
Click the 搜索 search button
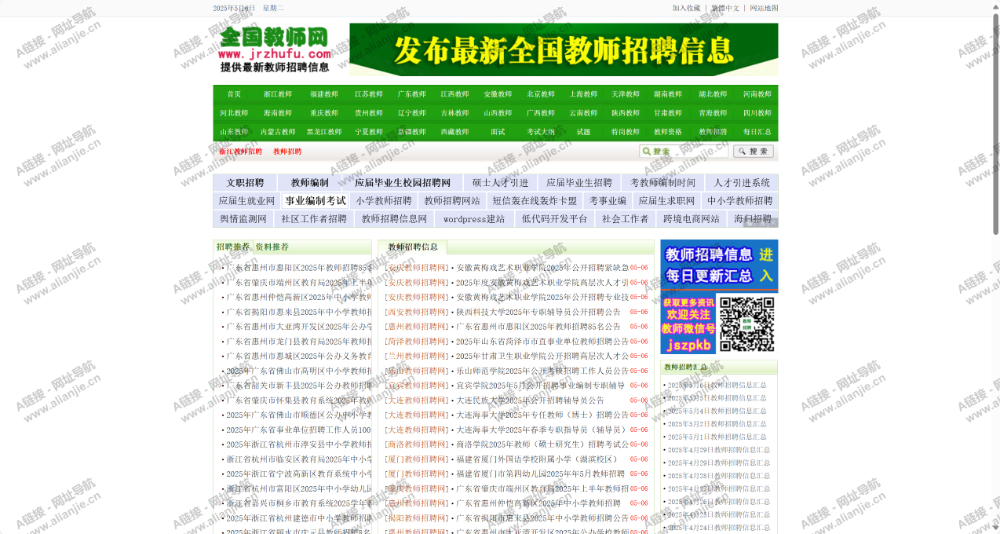pos(753,151)
